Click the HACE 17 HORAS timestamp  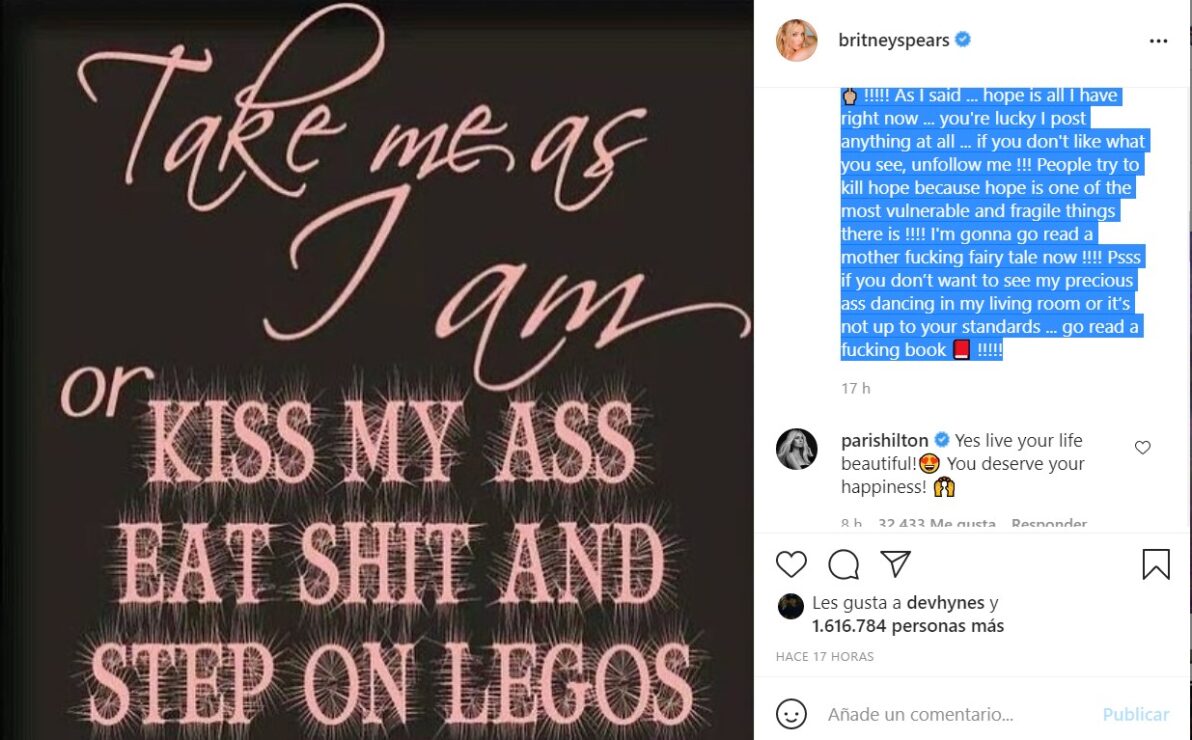coord(825,657)
